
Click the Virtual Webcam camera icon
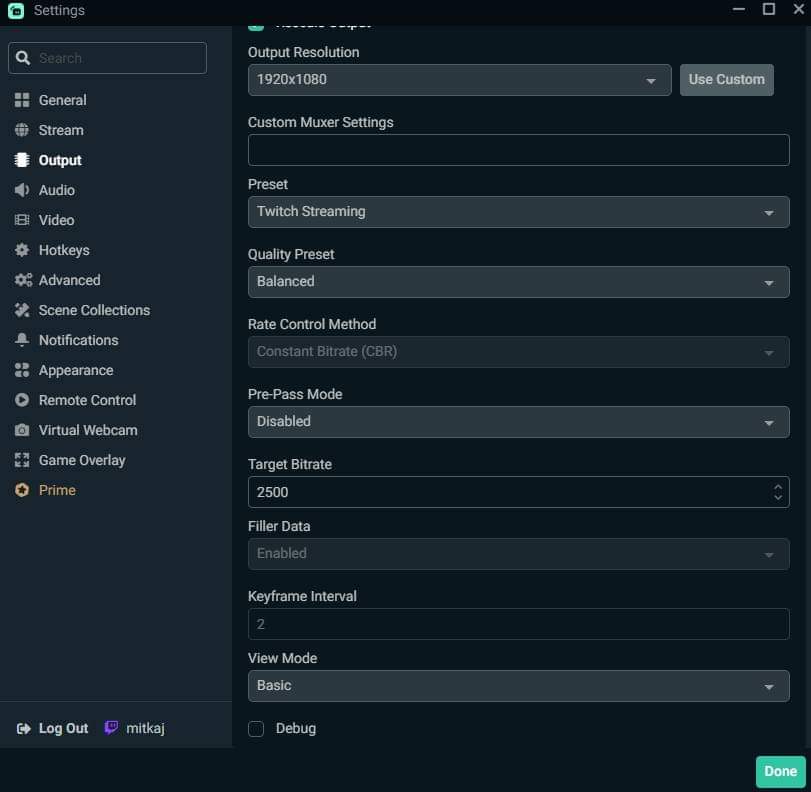[22, 430]
